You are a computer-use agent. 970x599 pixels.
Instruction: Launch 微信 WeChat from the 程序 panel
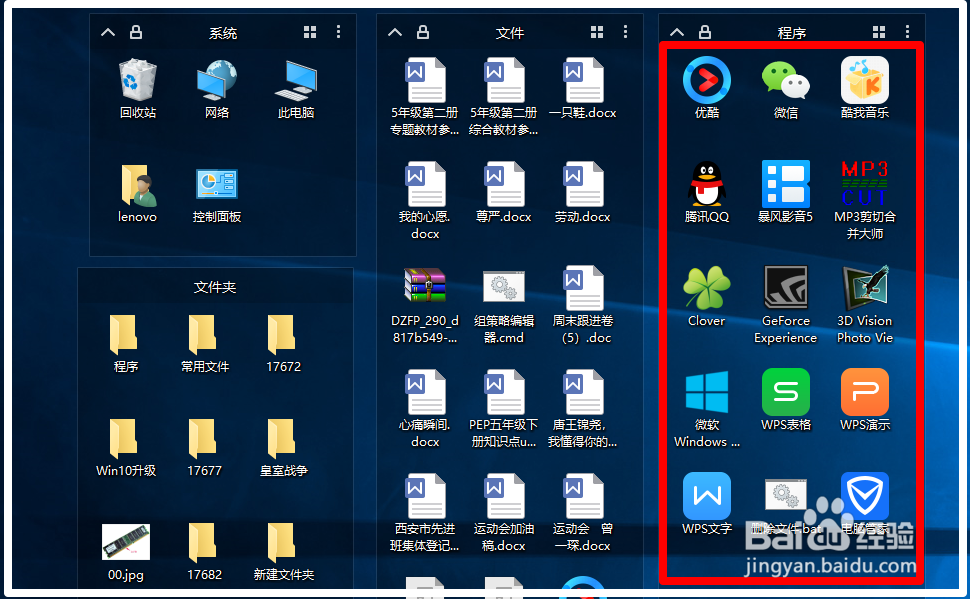(x=786, y=80)
